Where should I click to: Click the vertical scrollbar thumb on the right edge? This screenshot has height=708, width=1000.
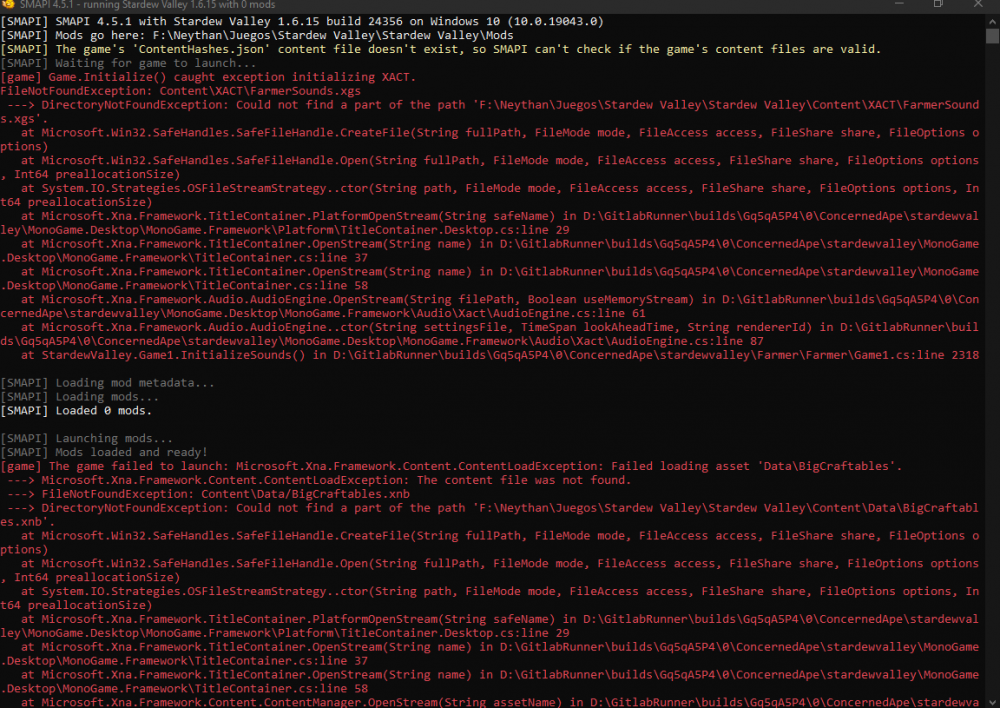coord(994,40)
